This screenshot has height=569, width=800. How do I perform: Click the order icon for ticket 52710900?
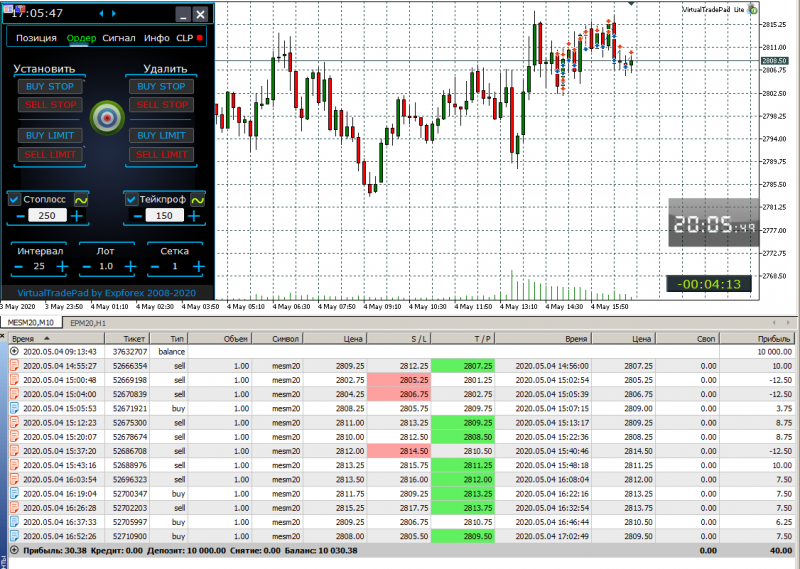14,536
